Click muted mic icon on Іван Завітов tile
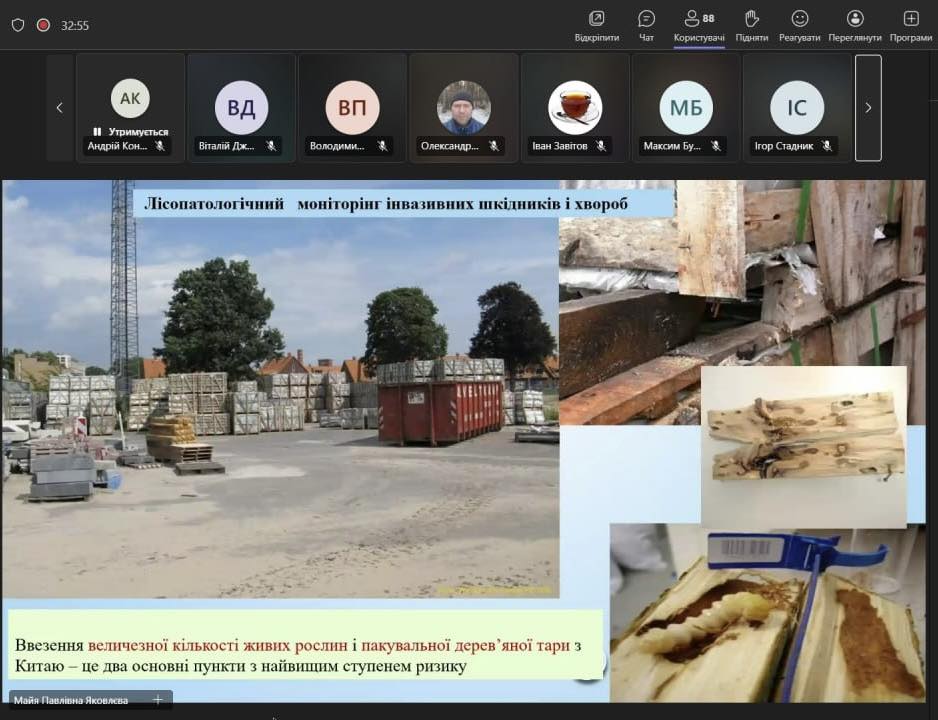Screen dimensions: 938x720 pos(601,146)
